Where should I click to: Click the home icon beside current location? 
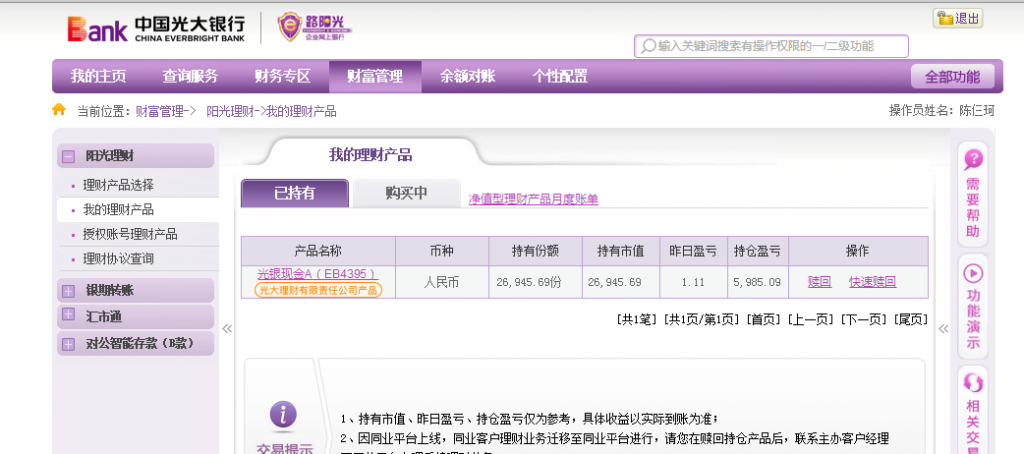pyautogui.click(x=59, y=110)
